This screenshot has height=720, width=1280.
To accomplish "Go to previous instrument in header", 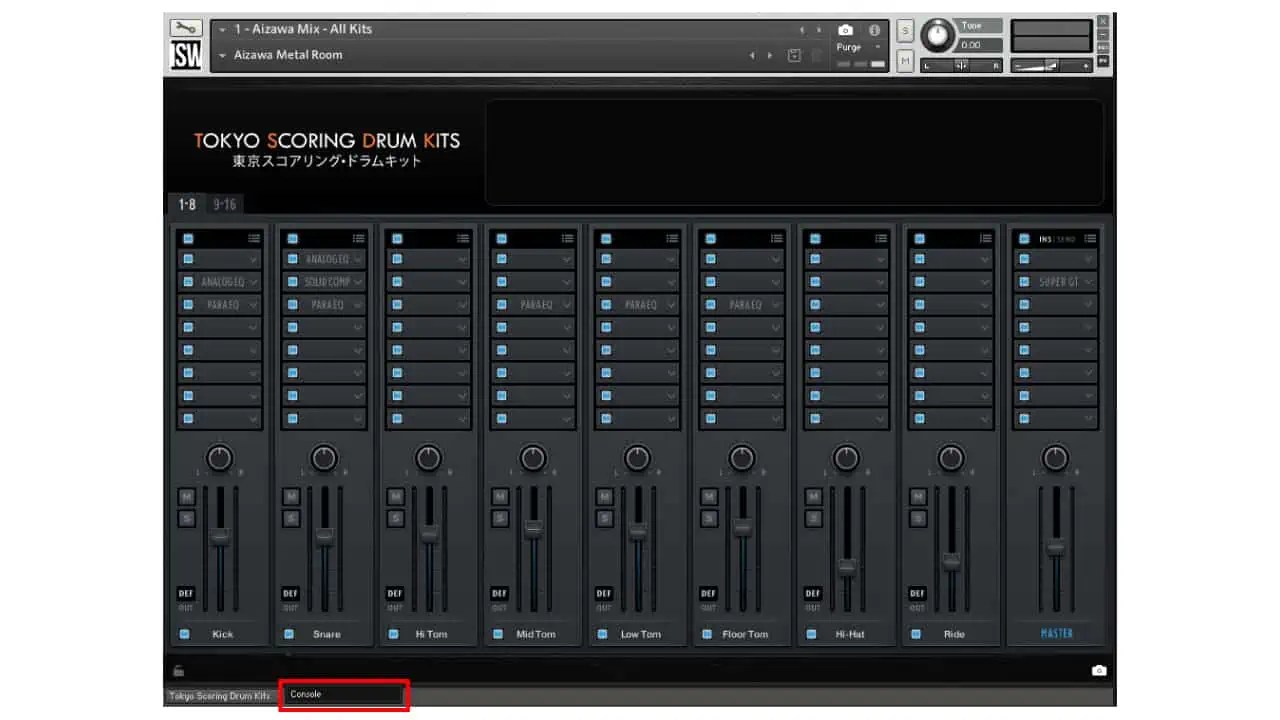I will point(802,30).
